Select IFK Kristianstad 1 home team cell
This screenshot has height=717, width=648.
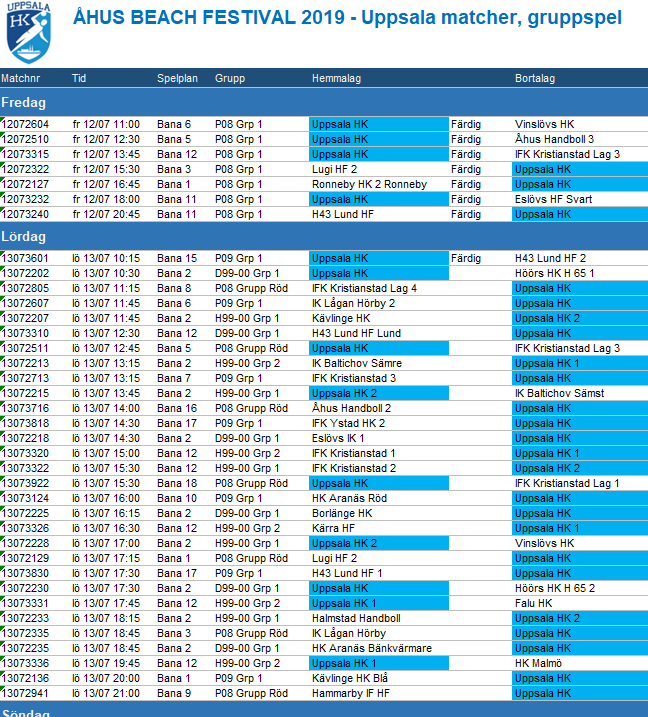pos(353,454)
